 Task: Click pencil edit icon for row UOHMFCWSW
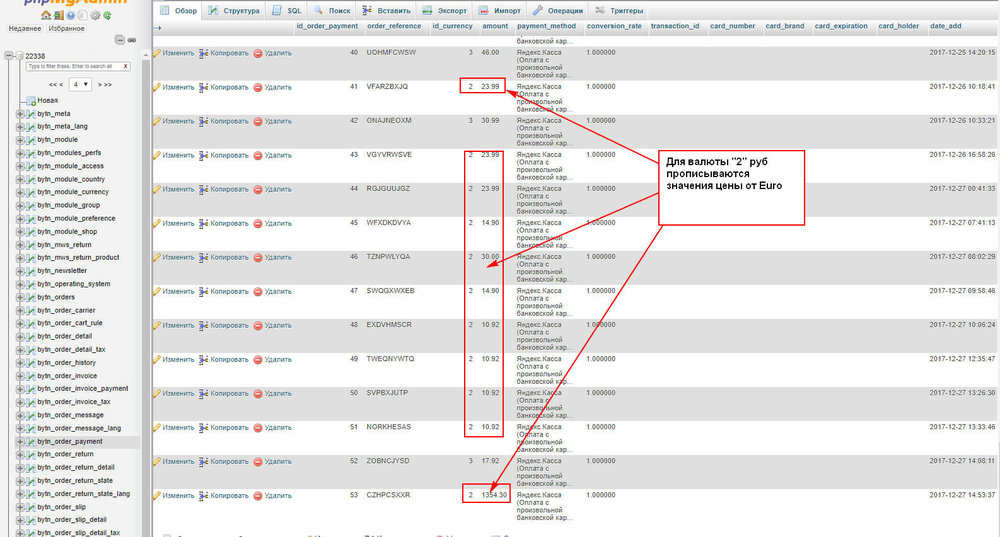tap(157, 53)
